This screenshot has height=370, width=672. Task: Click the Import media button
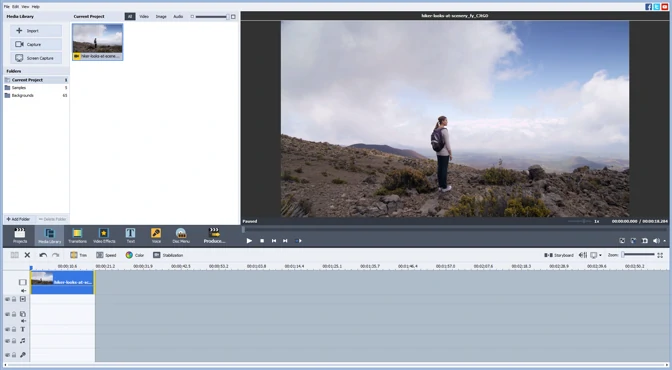pyautogui.click(x=36, y=31)
